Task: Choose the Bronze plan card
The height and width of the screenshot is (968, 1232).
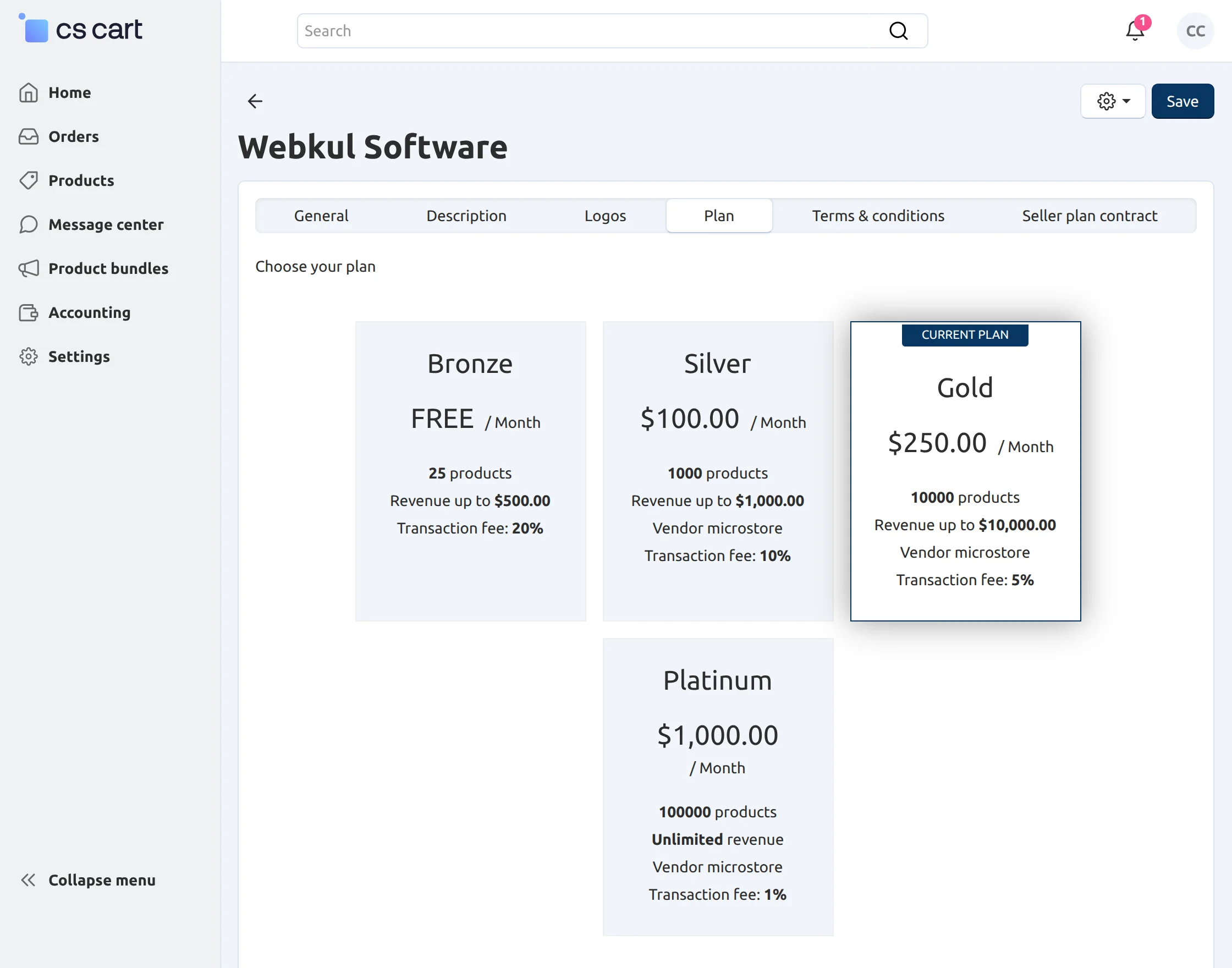Action: (x=470, y=471)
